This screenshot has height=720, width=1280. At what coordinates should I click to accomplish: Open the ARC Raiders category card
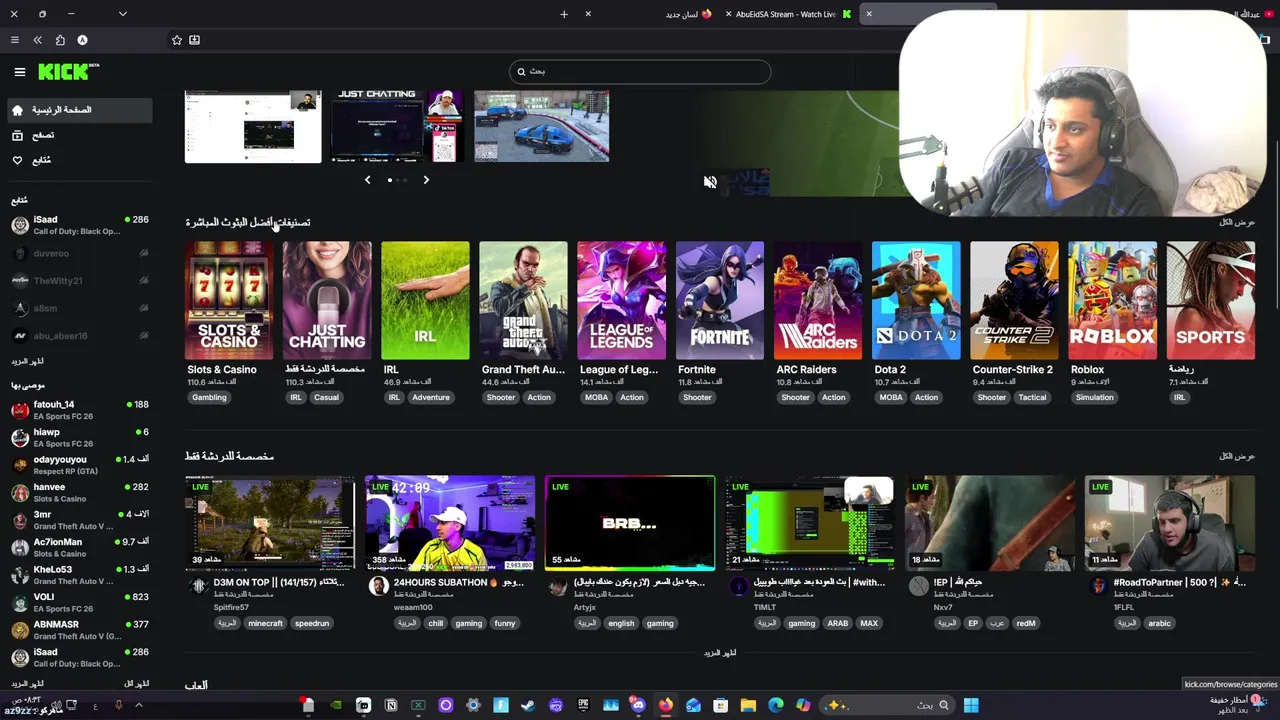[818, 300]
